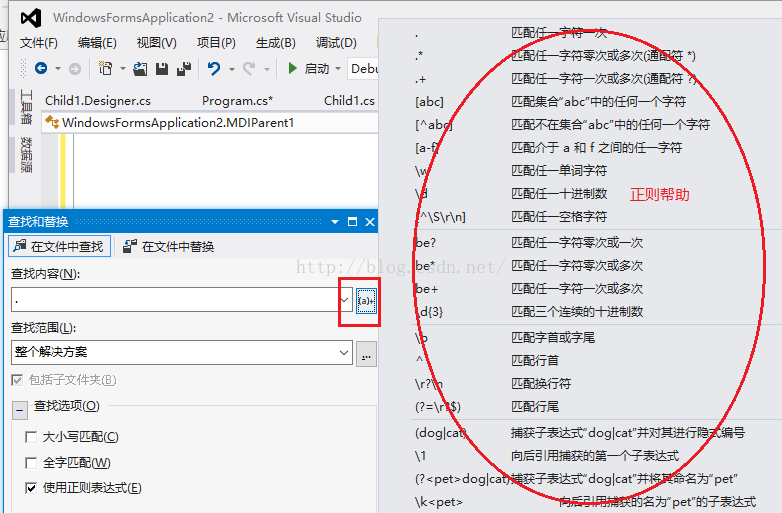
Task: Select Find in Files (在文件中查找) tab
Action: point(59,246)
